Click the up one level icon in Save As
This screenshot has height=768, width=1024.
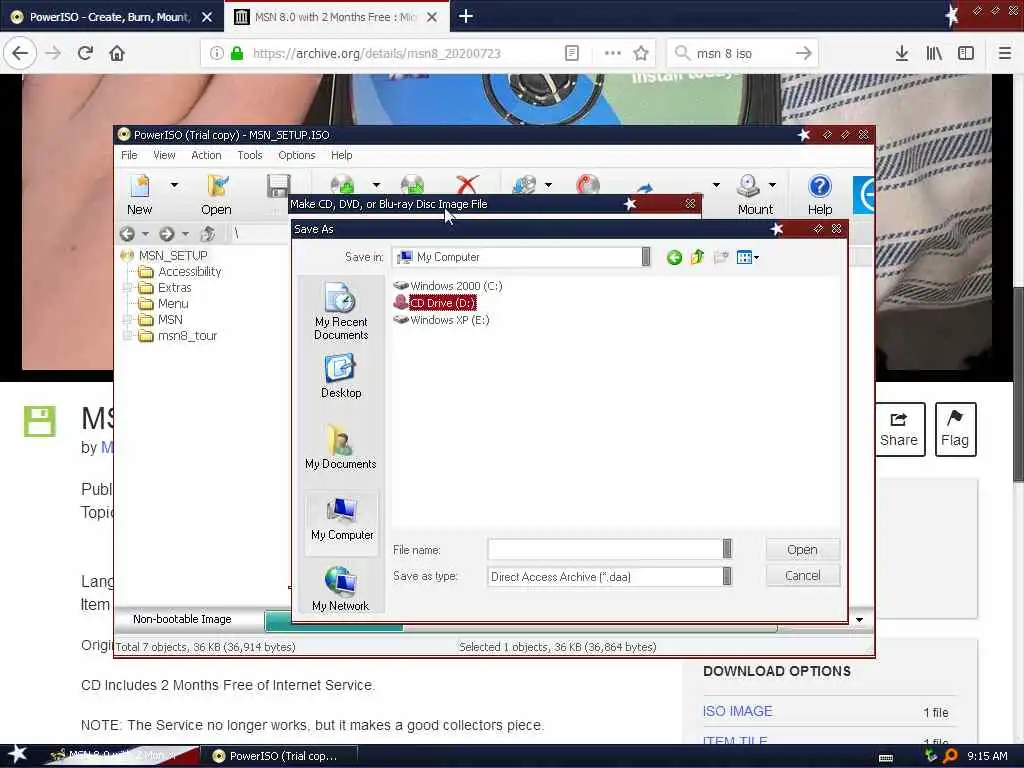coord(697,257)
